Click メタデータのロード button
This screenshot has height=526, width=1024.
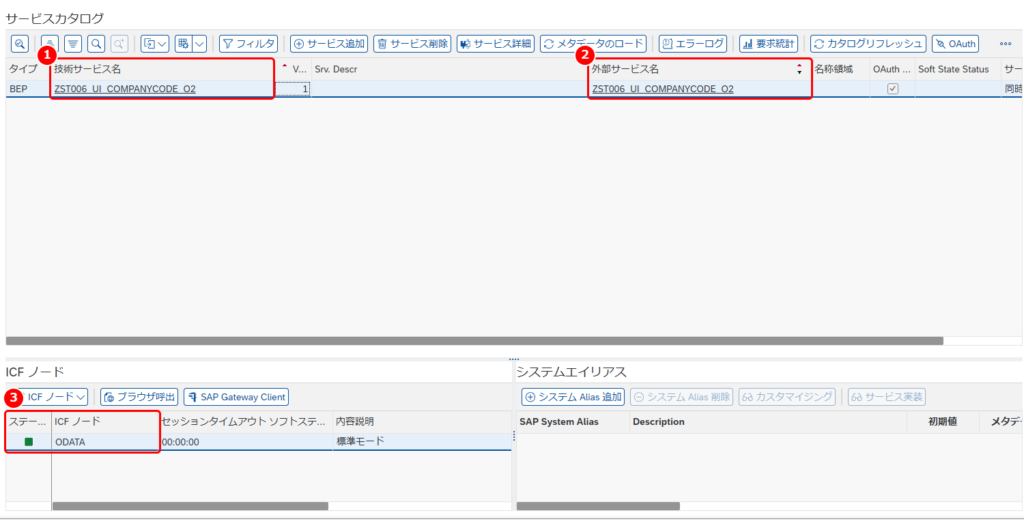pyautogui.click(x=593, y=44)
